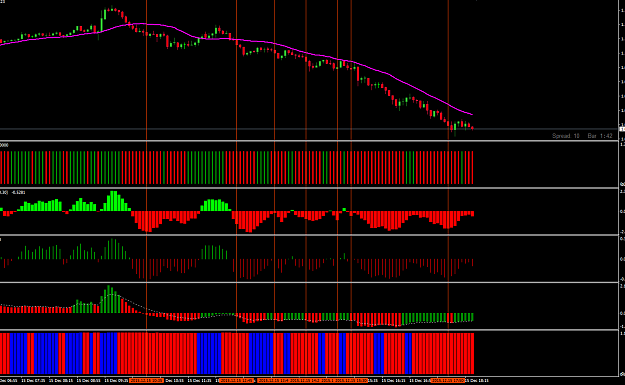This screenshot has width=625, height=385.
Task: Click the orange 2015.12.15 17:50 date tag
Action: coord(448,381)
